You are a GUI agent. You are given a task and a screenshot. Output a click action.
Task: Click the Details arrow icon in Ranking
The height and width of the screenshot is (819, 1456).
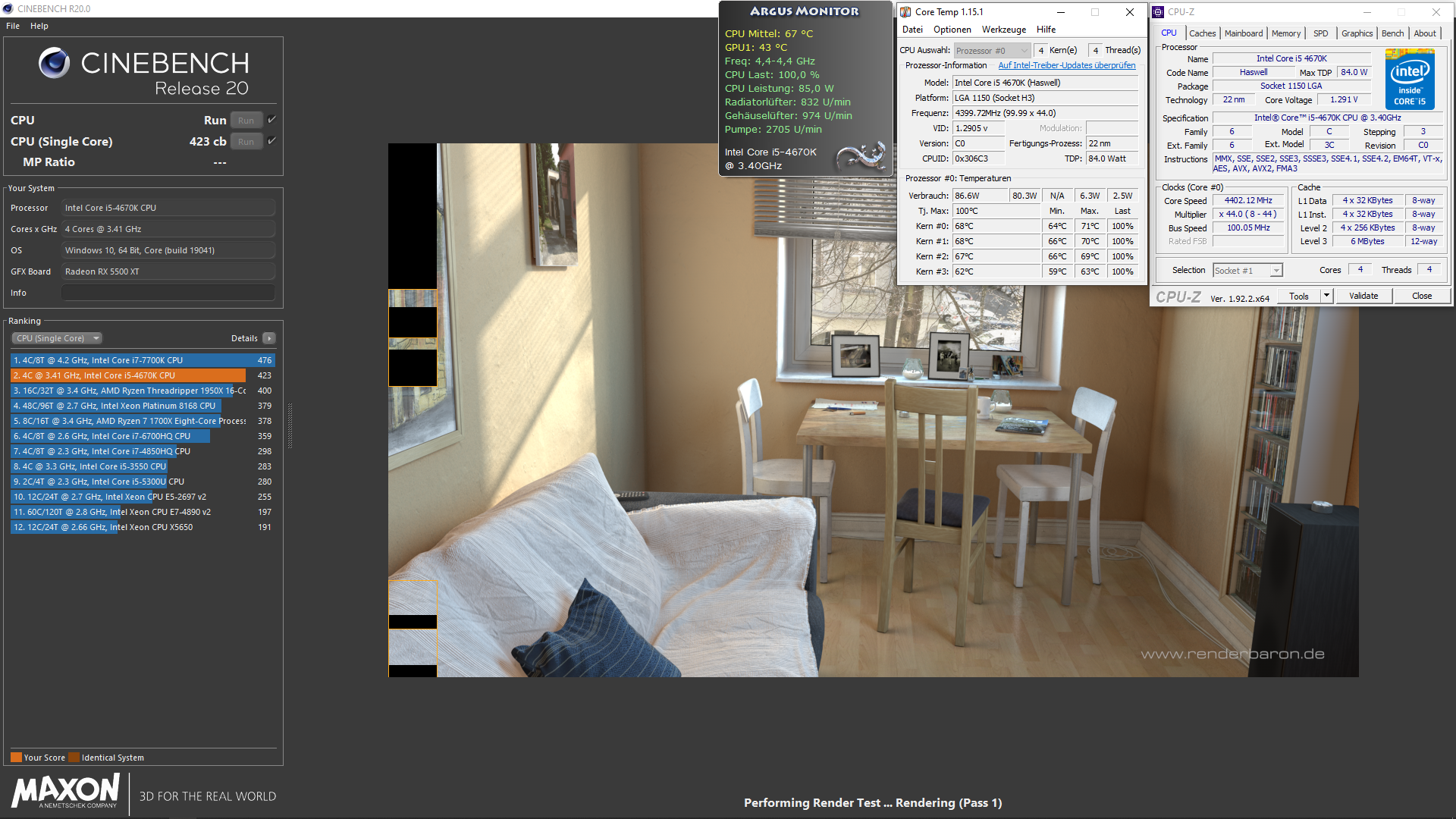coord(269,338)
